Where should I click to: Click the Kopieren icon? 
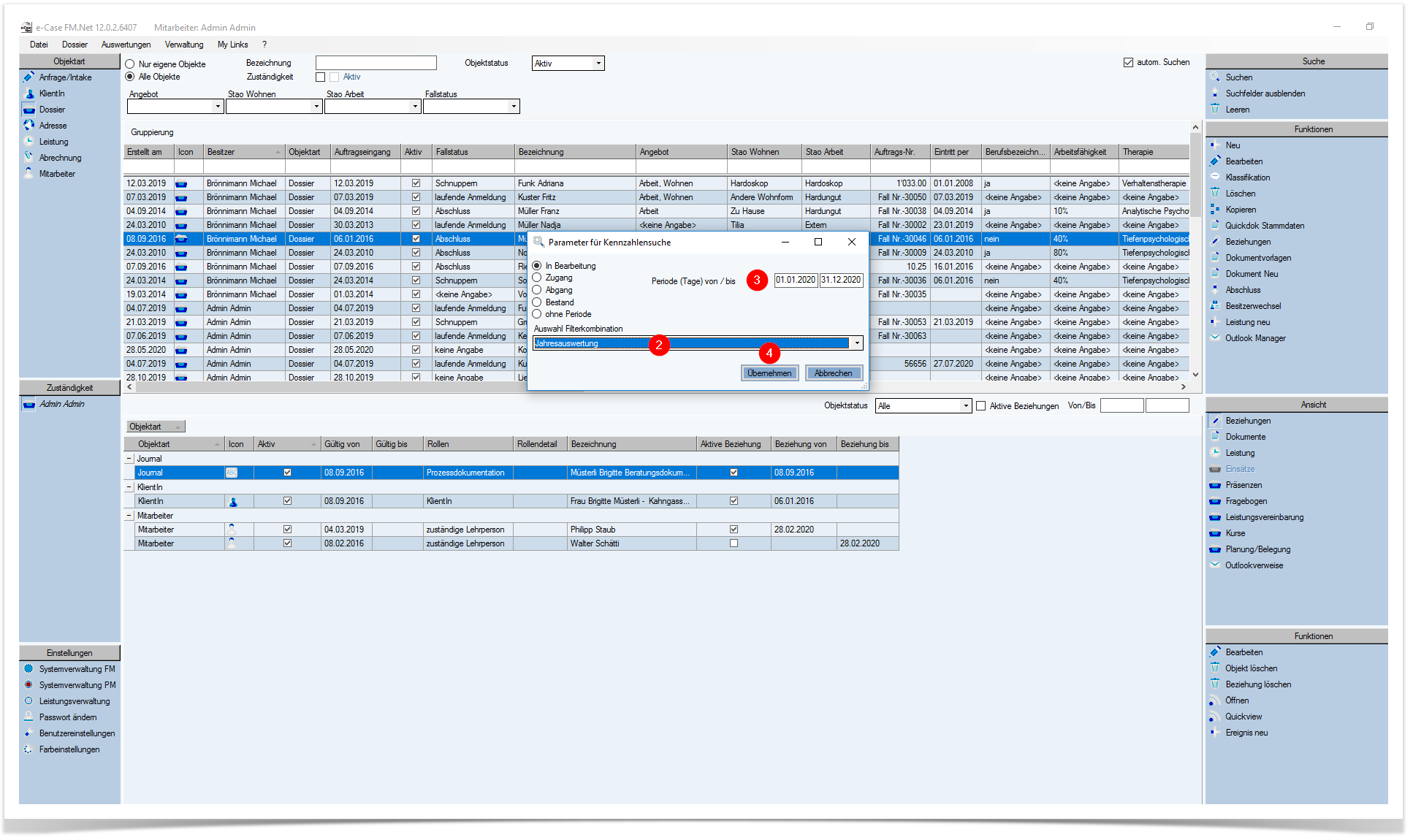(x=1215, y=210)
